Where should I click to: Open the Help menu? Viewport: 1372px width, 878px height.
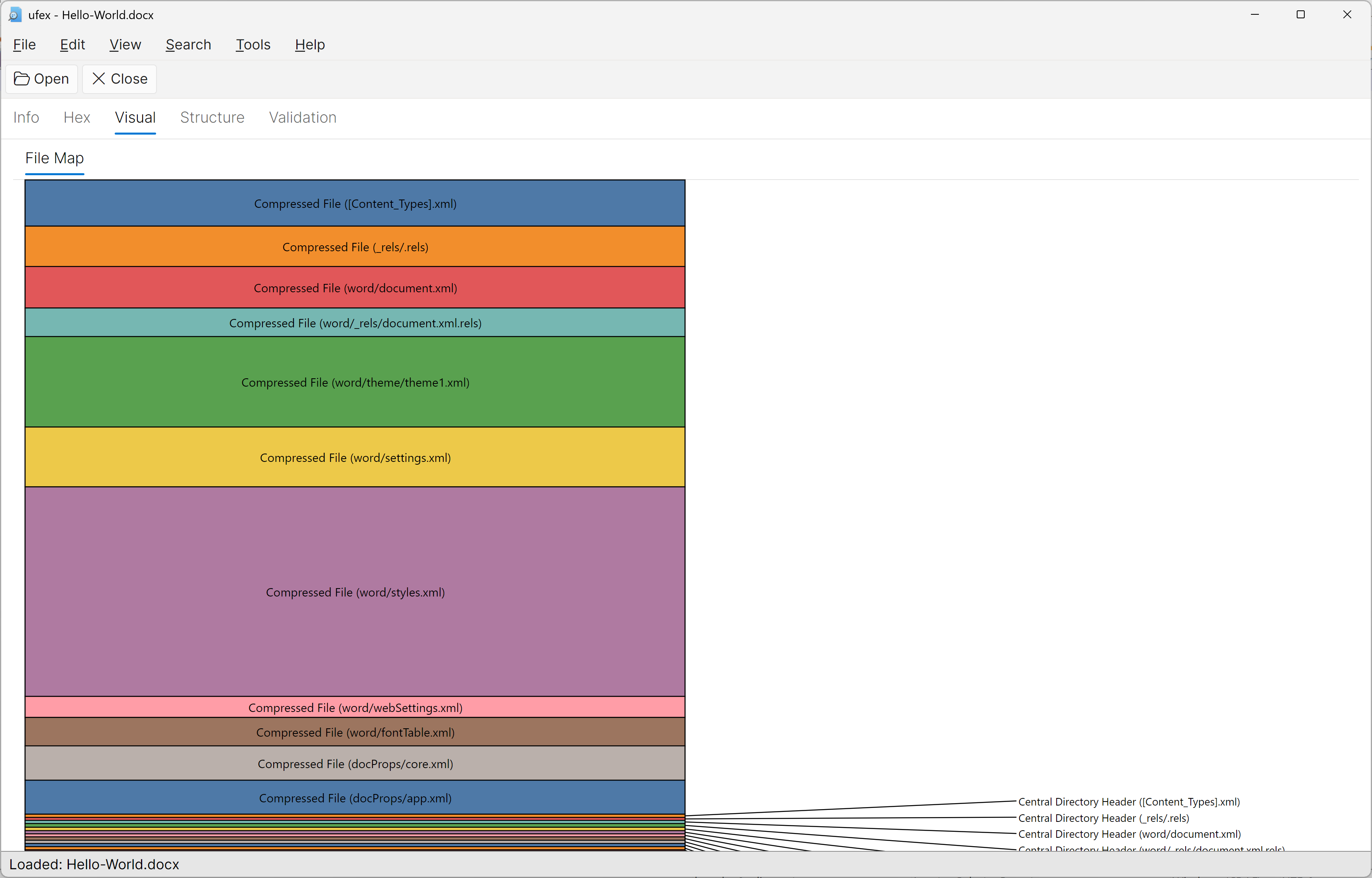[x=309, y=45]
